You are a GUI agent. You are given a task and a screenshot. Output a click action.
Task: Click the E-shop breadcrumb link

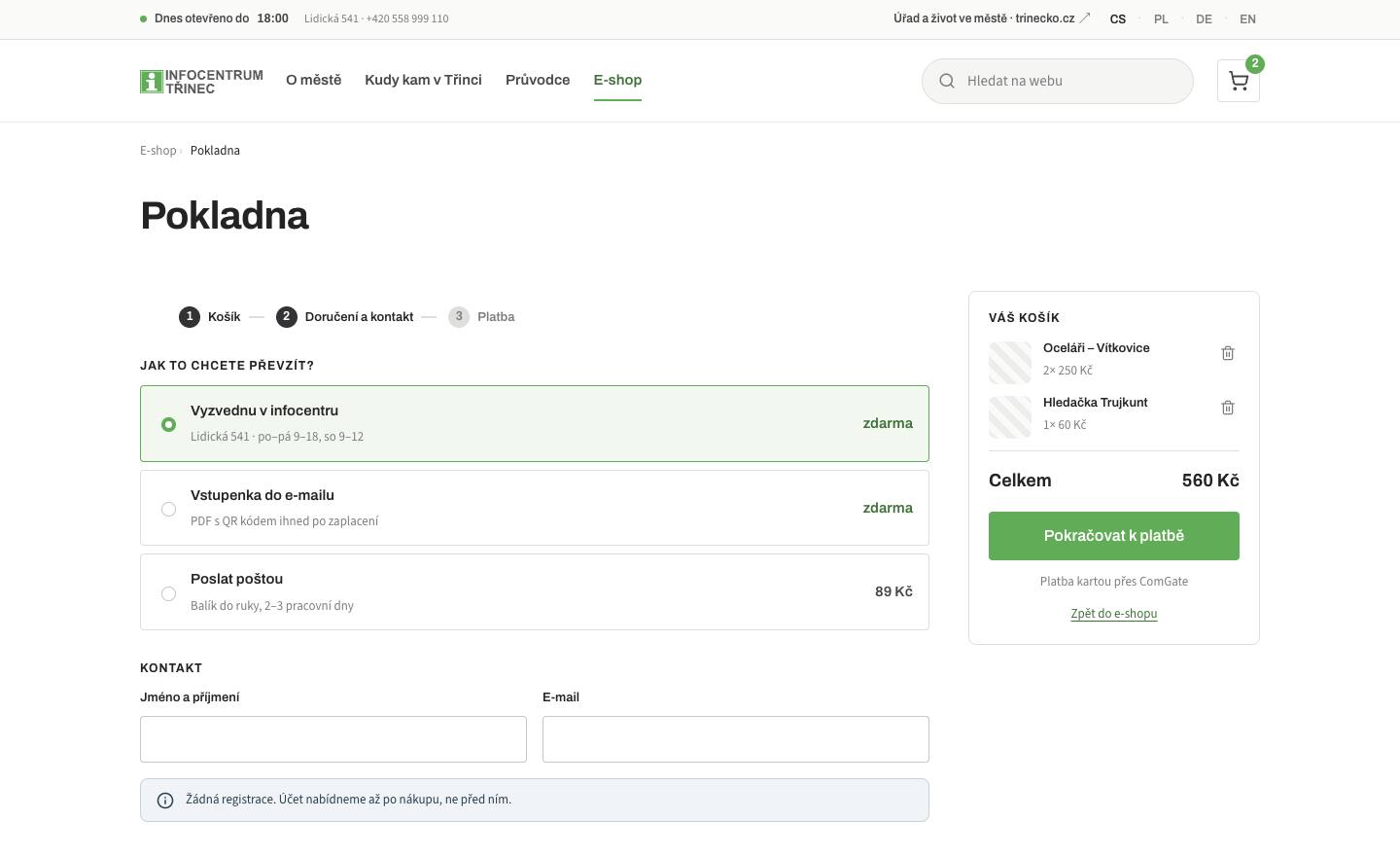tap(158, 151)
